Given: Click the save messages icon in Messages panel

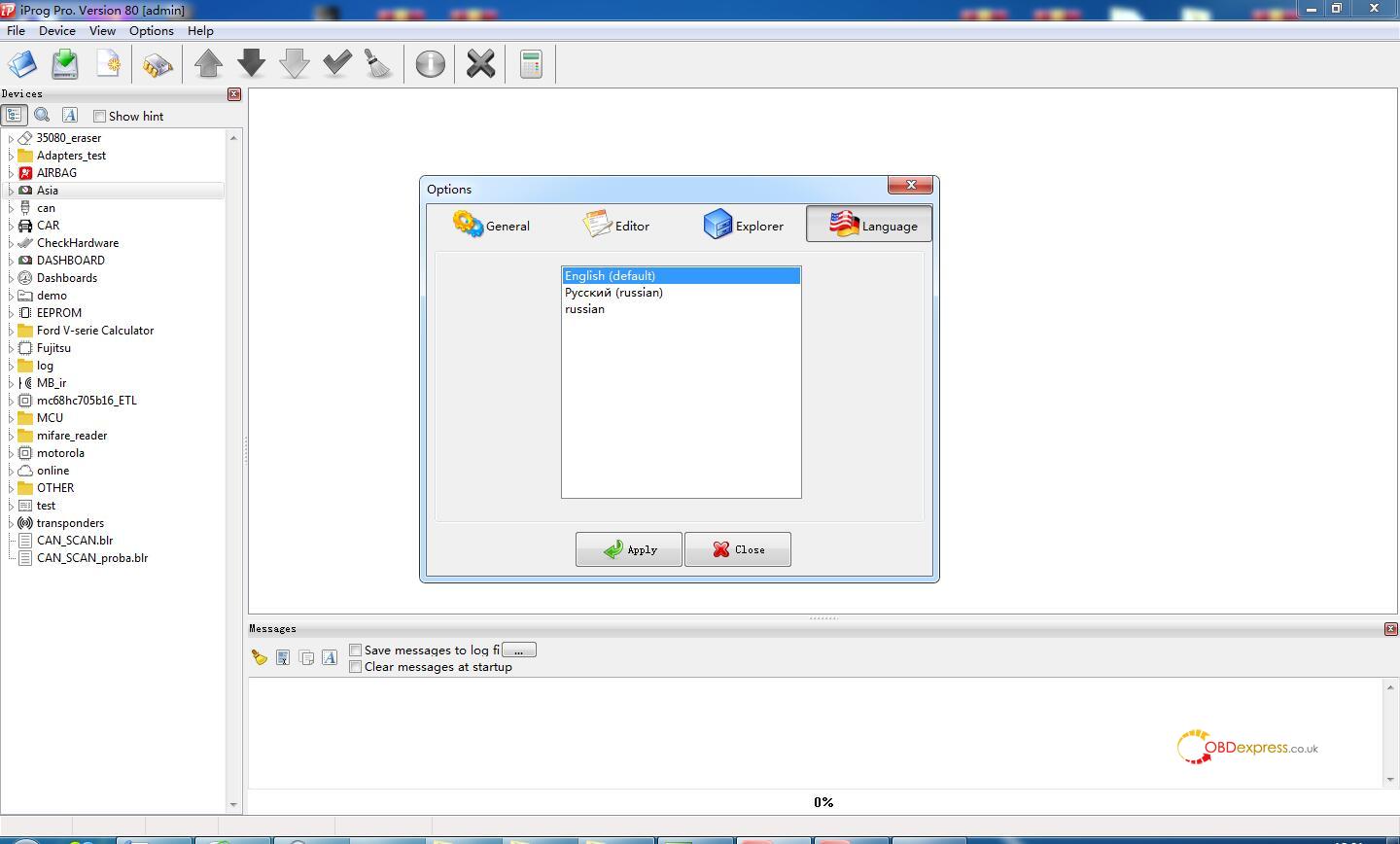Looking at the screenshot, I should pyautogui.click(x=282, y=657).
